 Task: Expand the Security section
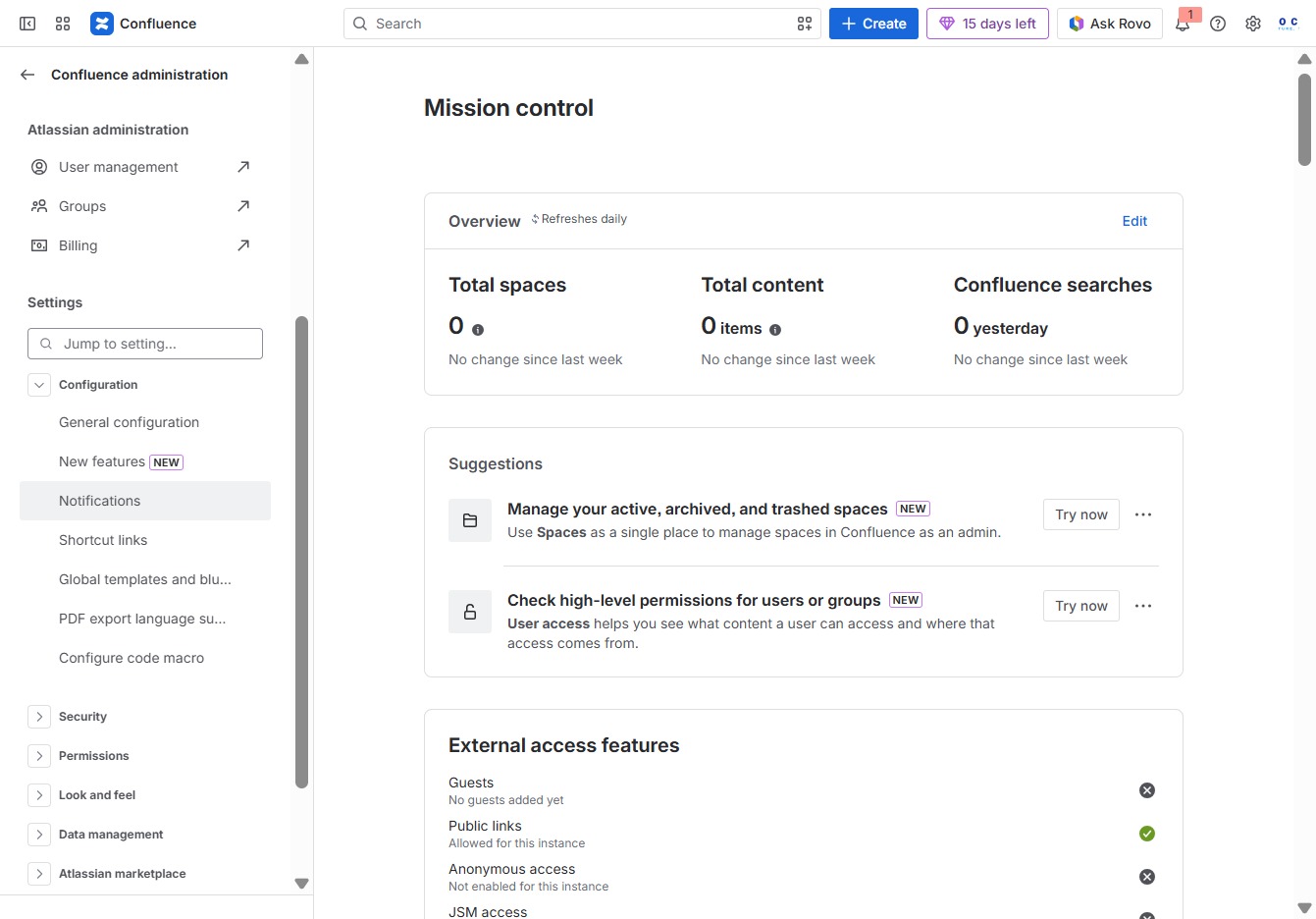(39, 717)
